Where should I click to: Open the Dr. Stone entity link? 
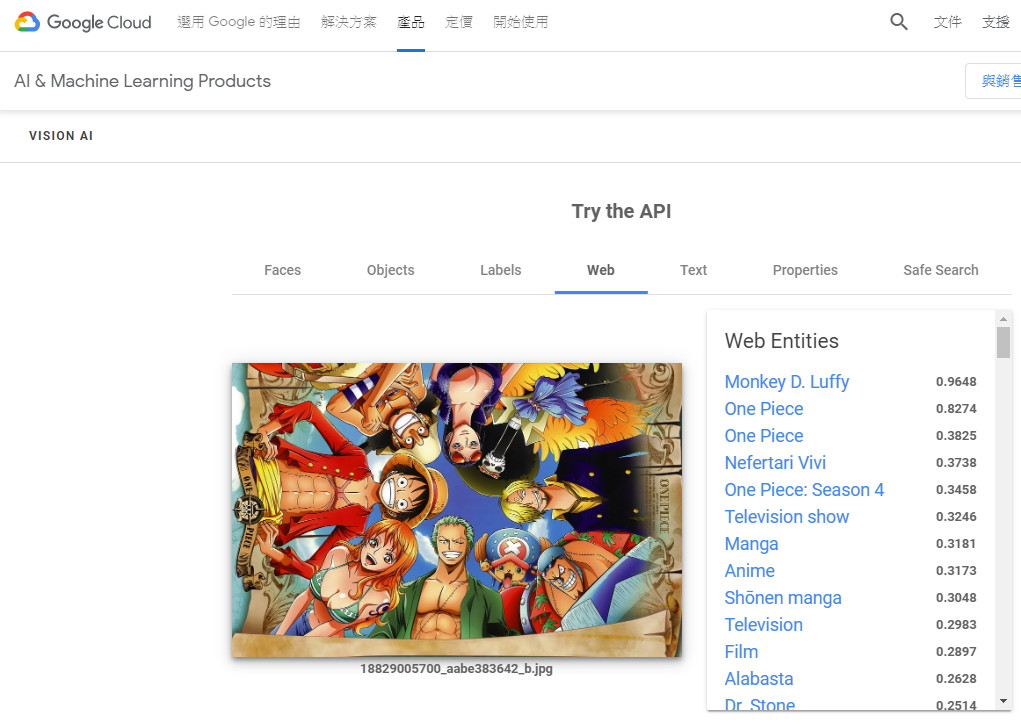click(x=760, y=705)
